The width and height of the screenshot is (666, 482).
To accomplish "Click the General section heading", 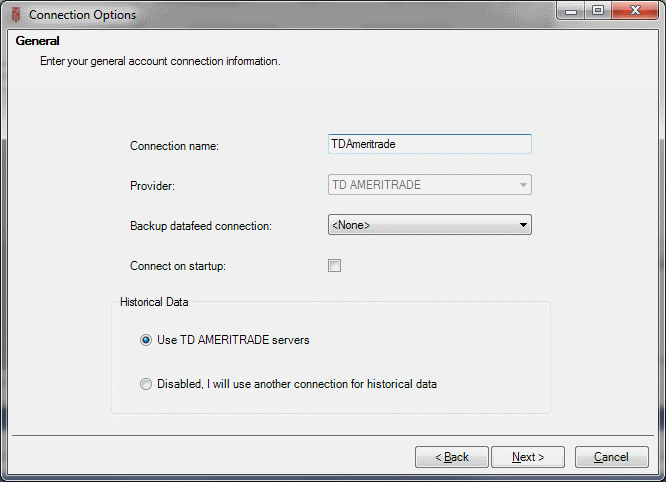I will (x=38, y=41).
